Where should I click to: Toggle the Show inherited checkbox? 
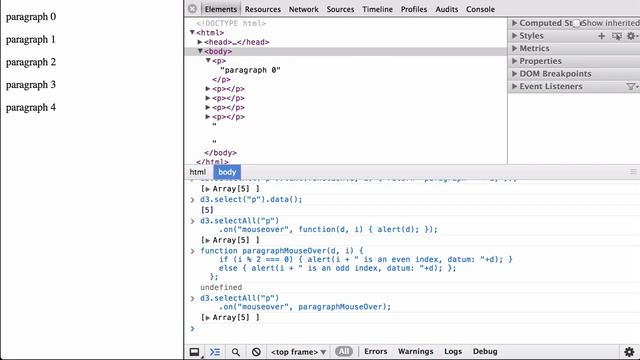[576, 23]
